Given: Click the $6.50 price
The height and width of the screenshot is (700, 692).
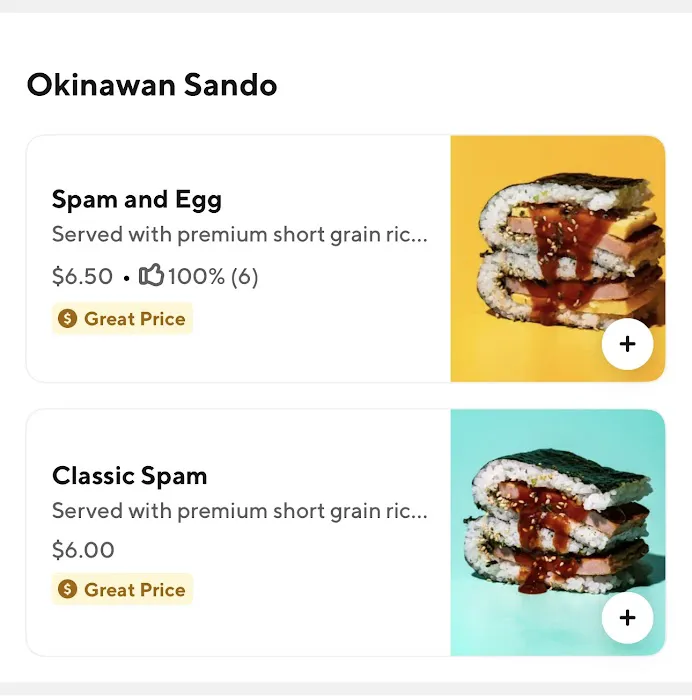Looking at the screenshot, I should (82, 276).
